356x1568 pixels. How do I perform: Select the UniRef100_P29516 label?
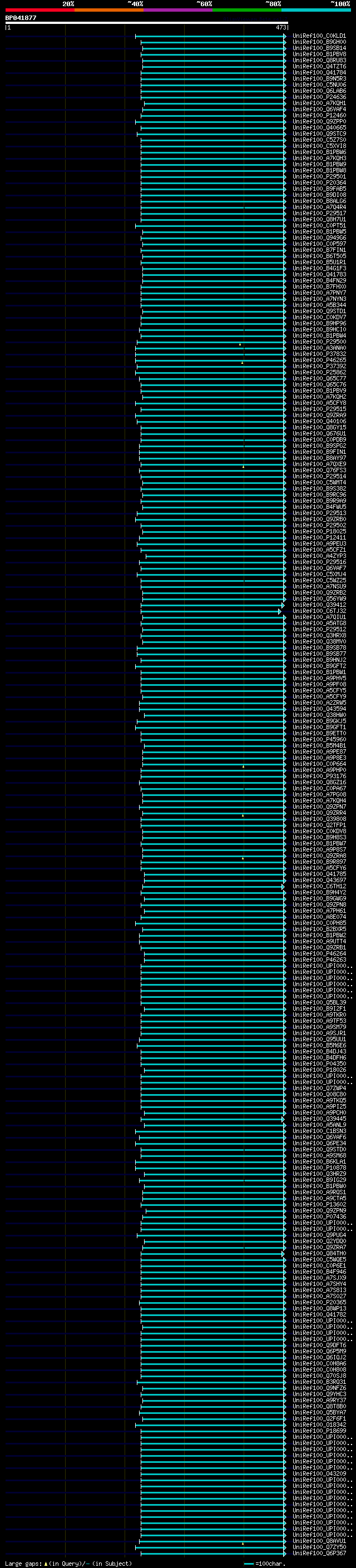click(319, 562)
